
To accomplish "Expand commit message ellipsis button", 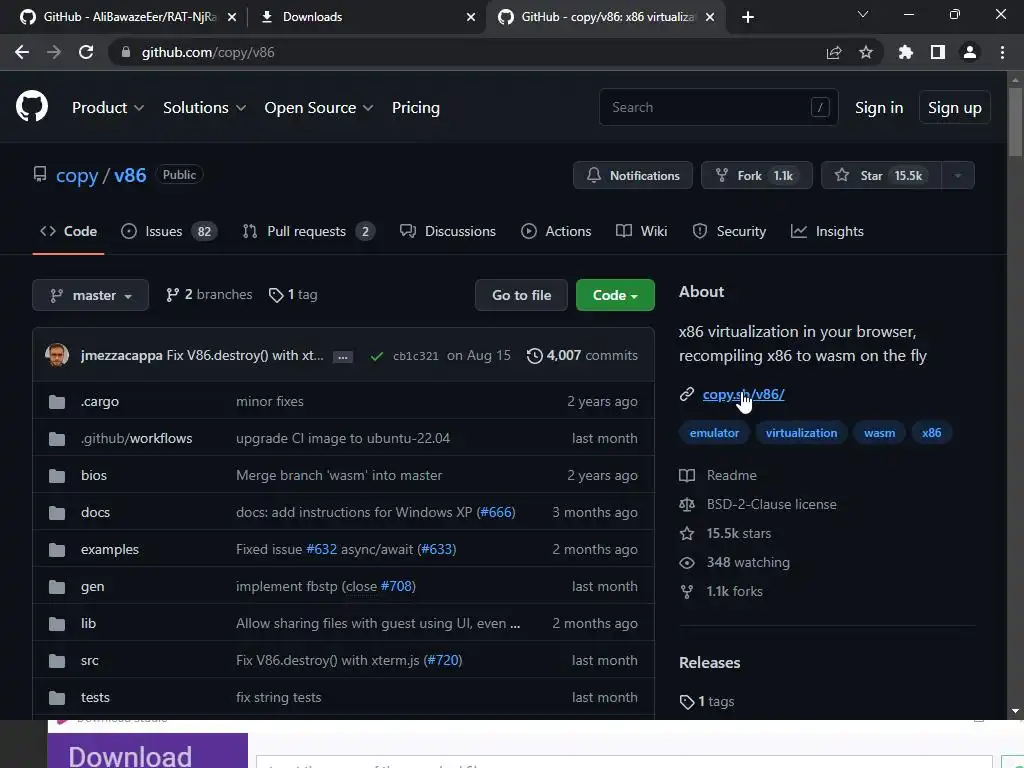I will (x=343, y=357).
